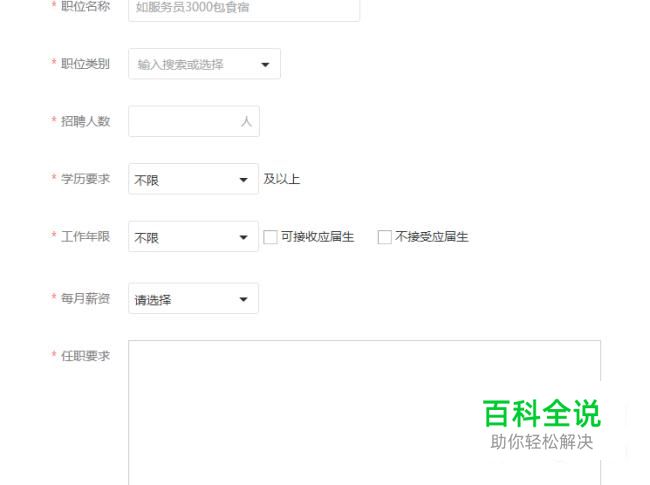Click inside the 任职要求 text area
This screenshot has height=485, width=650.
(x=364, y=413)
